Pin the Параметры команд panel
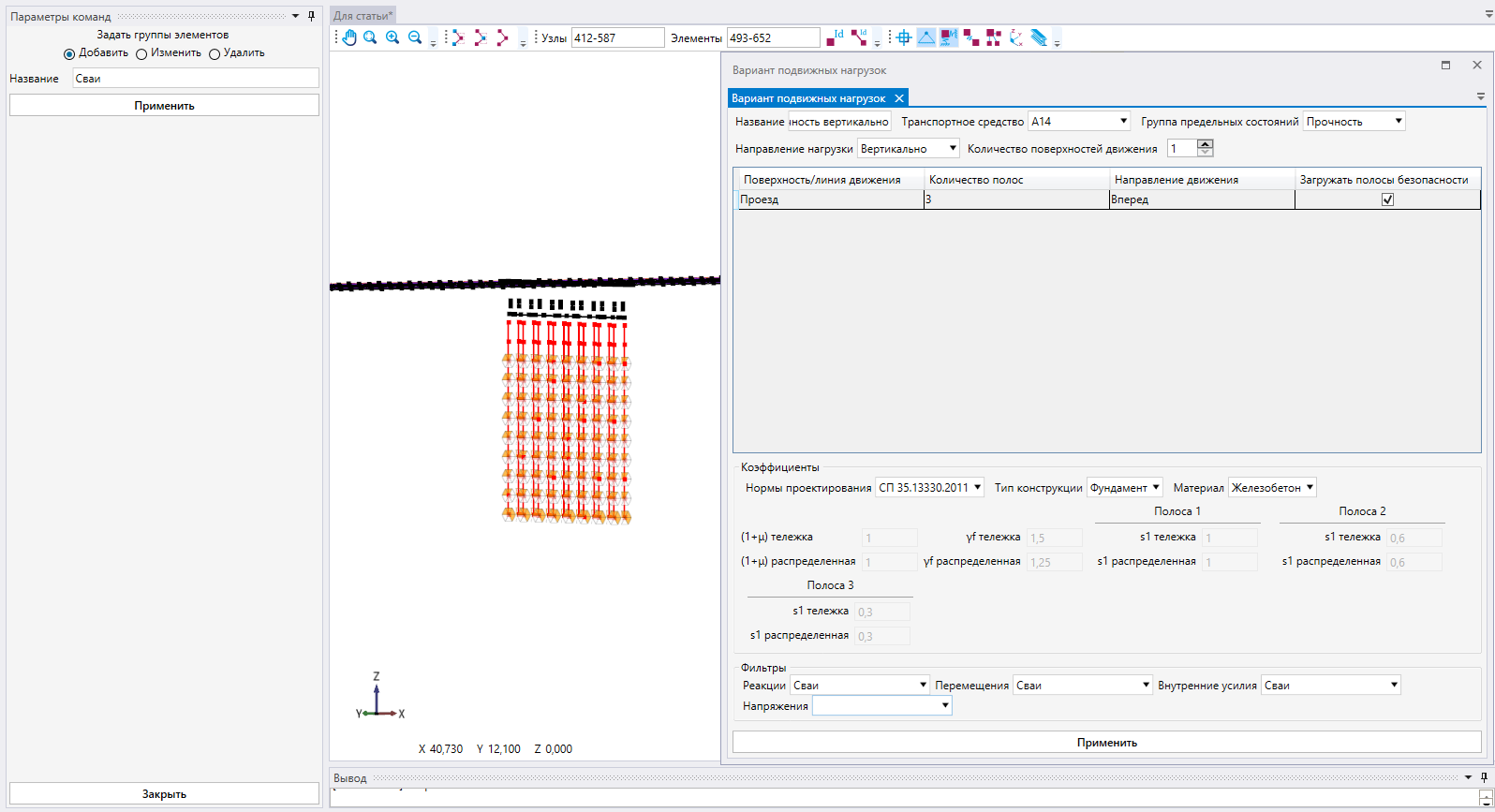The width and height of the screenshot is (1495, 812). 312,16
